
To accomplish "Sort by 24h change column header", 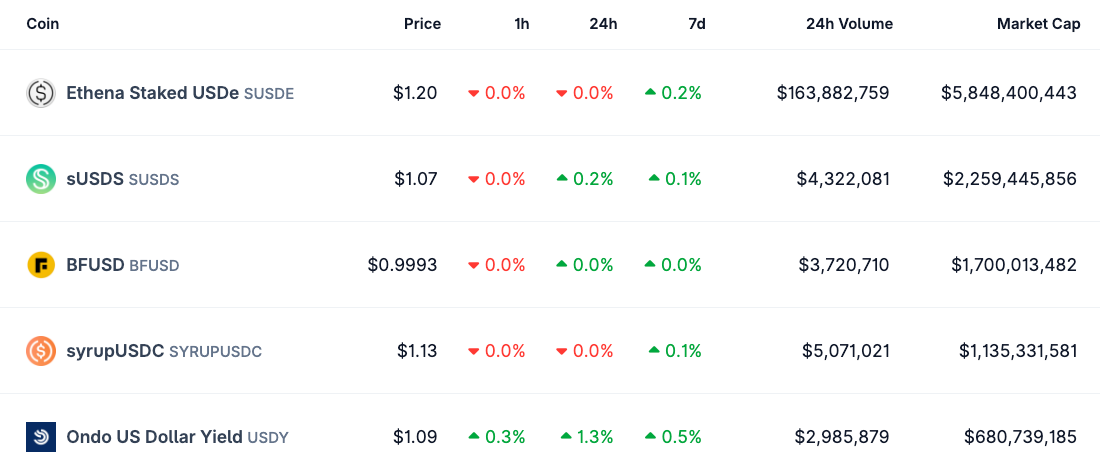I will (x=603, y=24).
